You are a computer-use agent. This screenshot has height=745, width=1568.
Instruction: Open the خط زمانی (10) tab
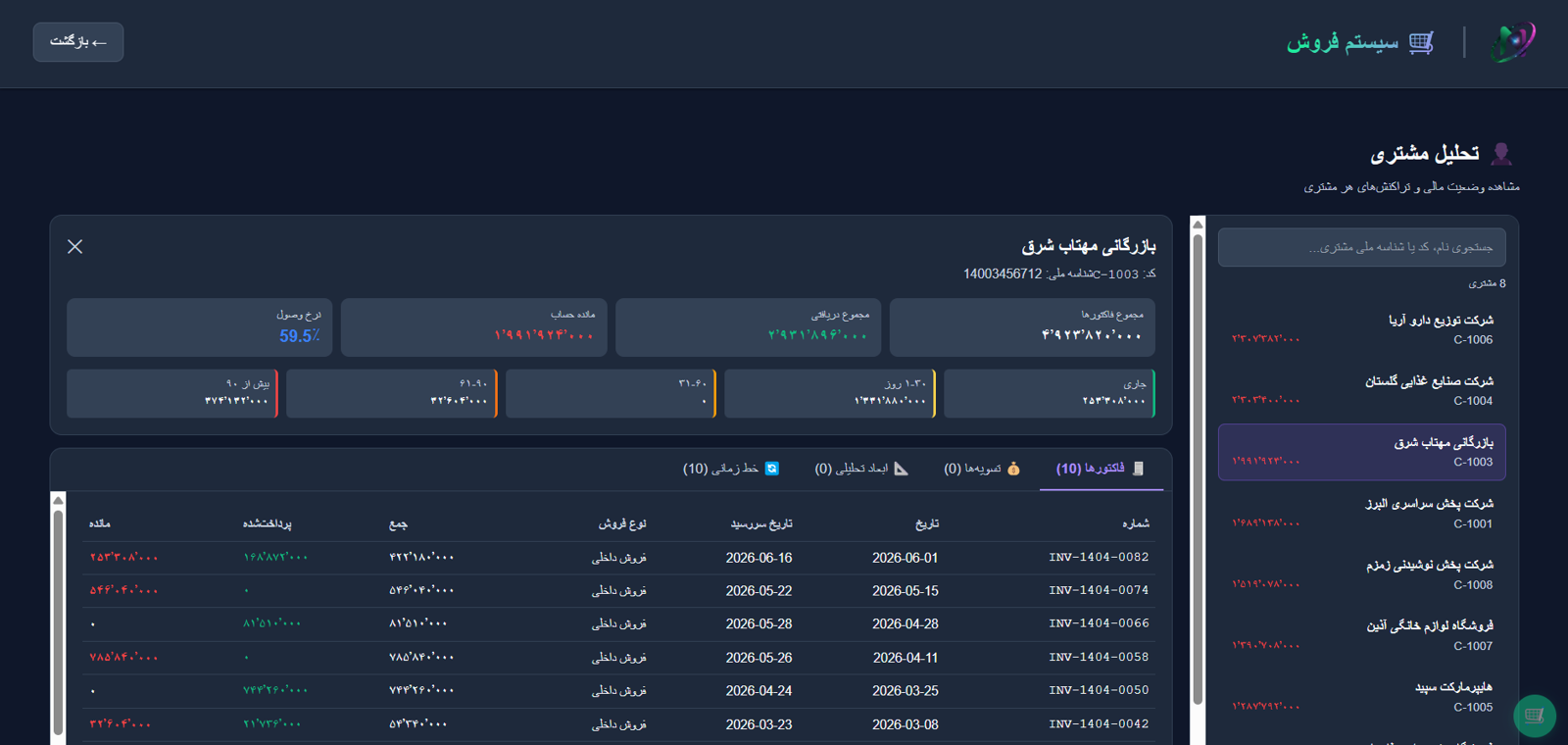(x=731, y=469)
